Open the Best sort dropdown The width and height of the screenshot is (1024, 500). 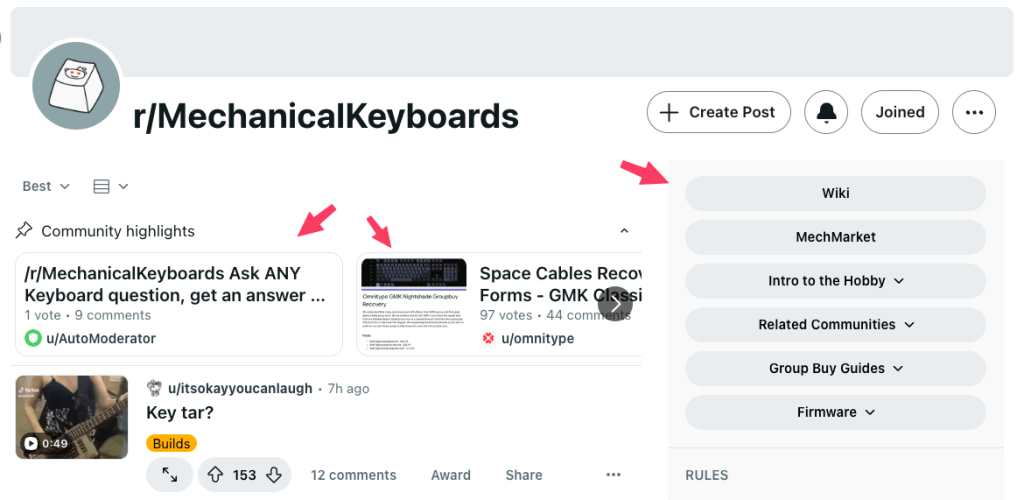[46, 187]
